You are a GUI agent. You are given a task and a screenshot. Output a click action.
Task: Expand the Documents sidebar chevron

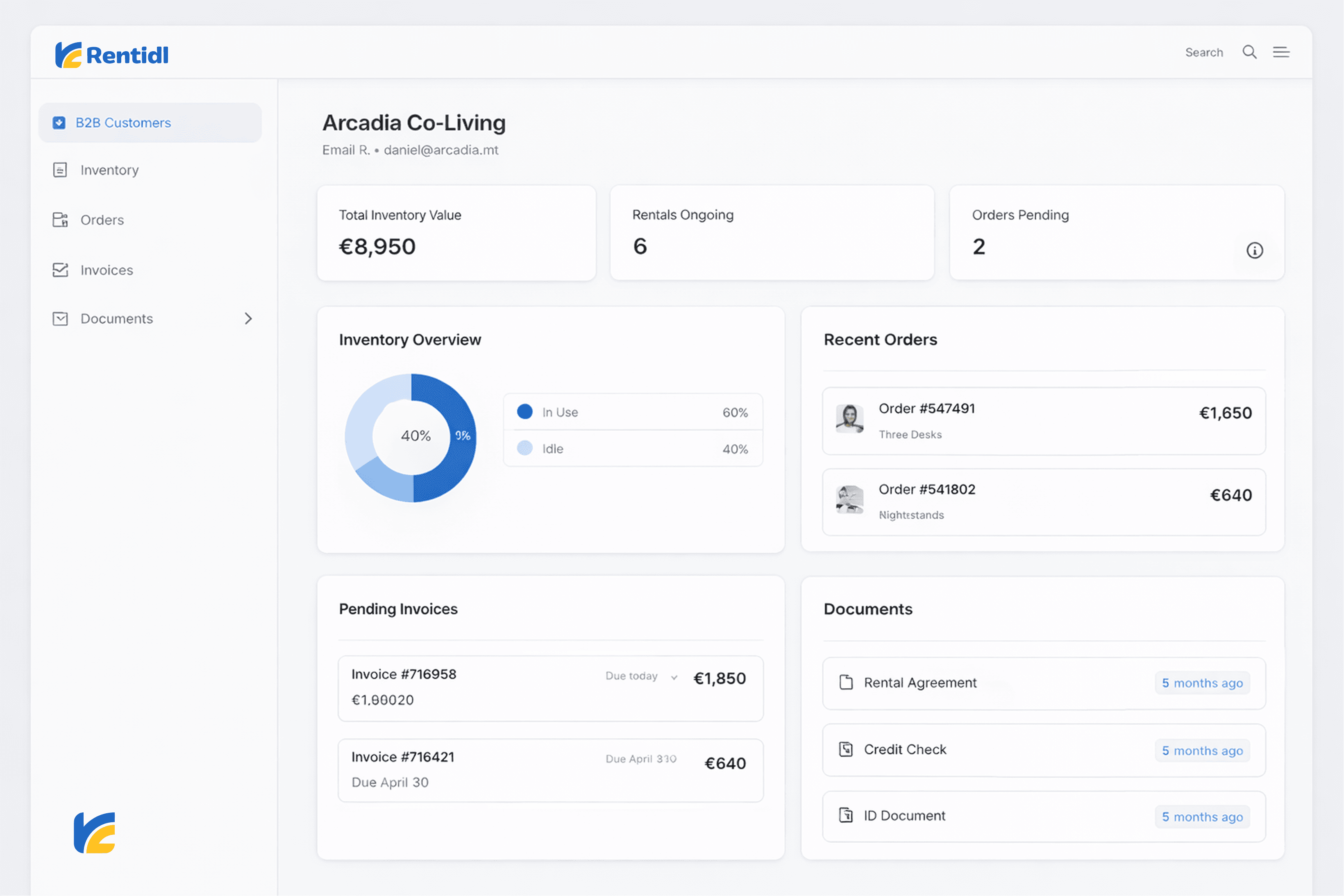pyautogui.click(x=248, y=319)
